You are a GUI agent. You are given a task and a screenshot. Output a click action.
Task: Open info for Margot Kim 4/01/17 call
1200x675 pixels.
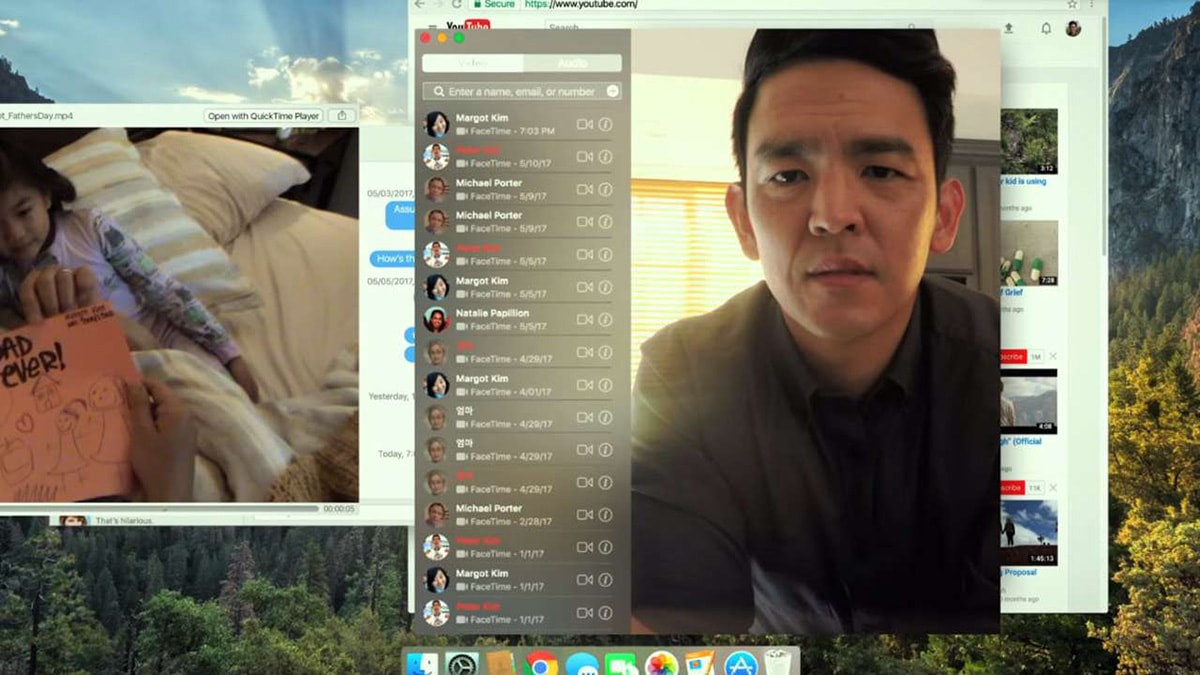point(605,385)
